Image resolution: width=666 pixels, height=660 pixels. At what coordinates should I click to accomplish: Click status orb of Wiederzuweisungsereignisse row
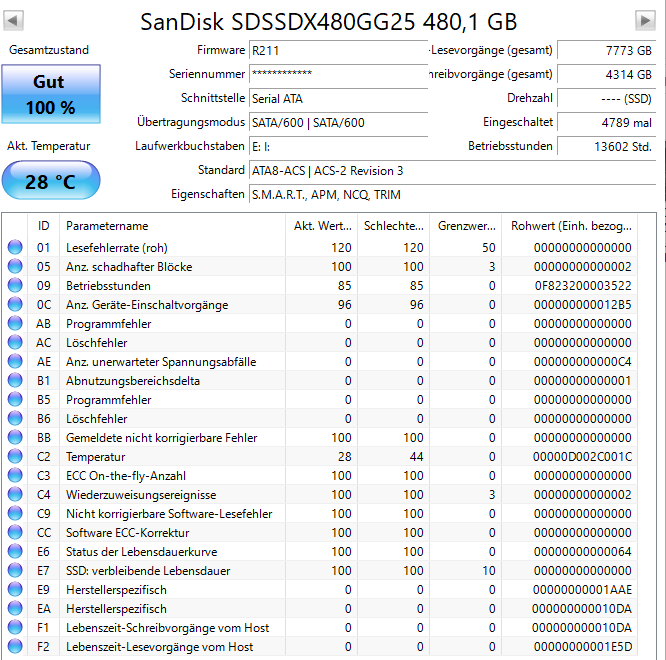pyautogui.click(x=15, y=494)
